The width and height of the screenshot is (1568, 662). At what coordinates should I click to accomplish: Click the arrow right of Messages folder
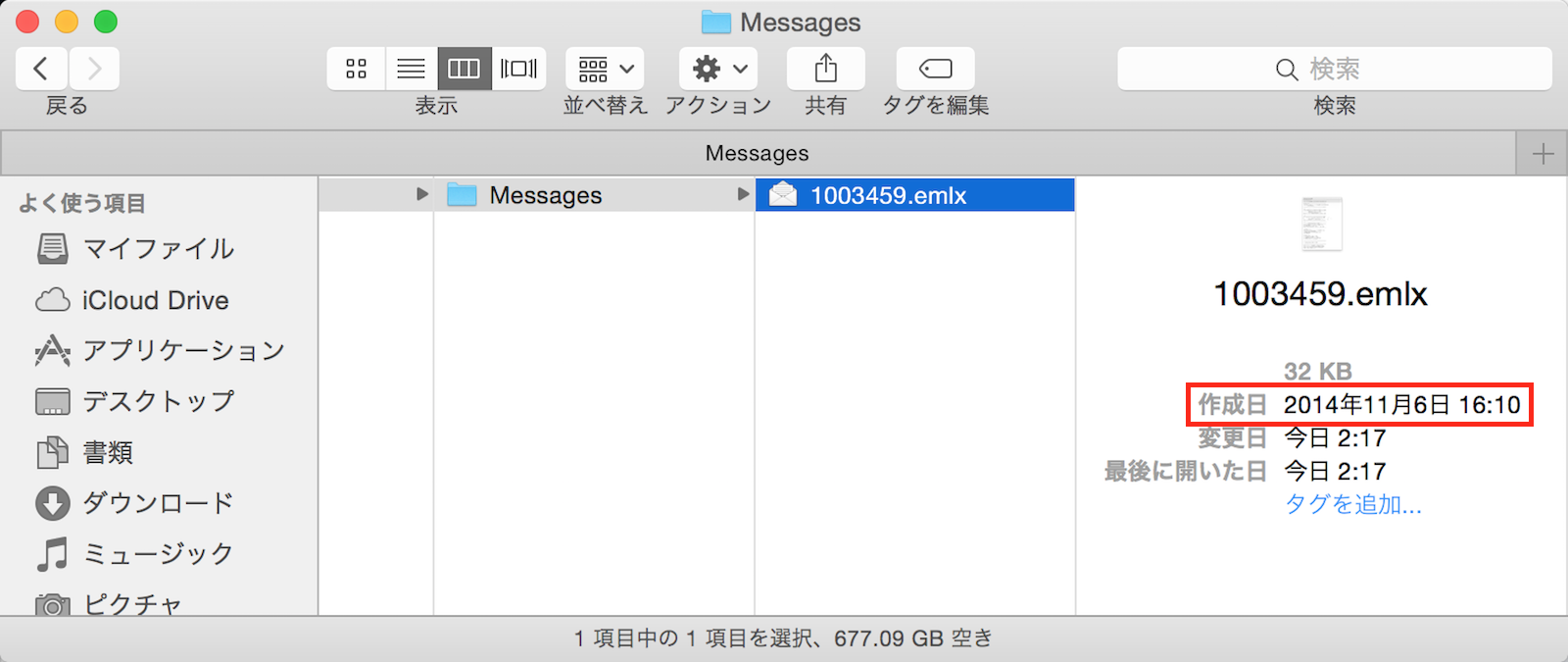[743, 194]
